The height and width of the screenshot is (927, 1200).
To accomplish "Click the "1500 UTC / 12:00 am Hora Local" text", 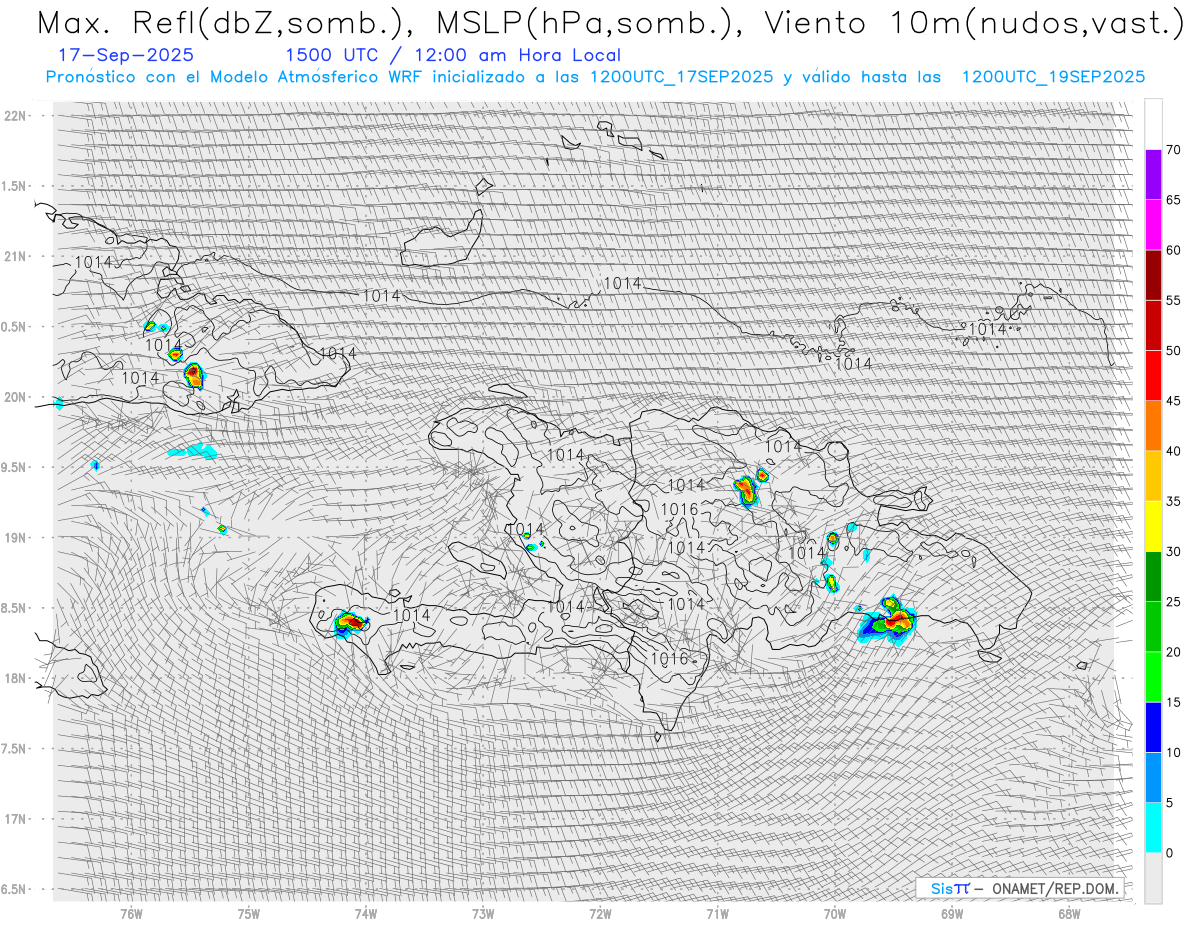I will tap(453, 56).
